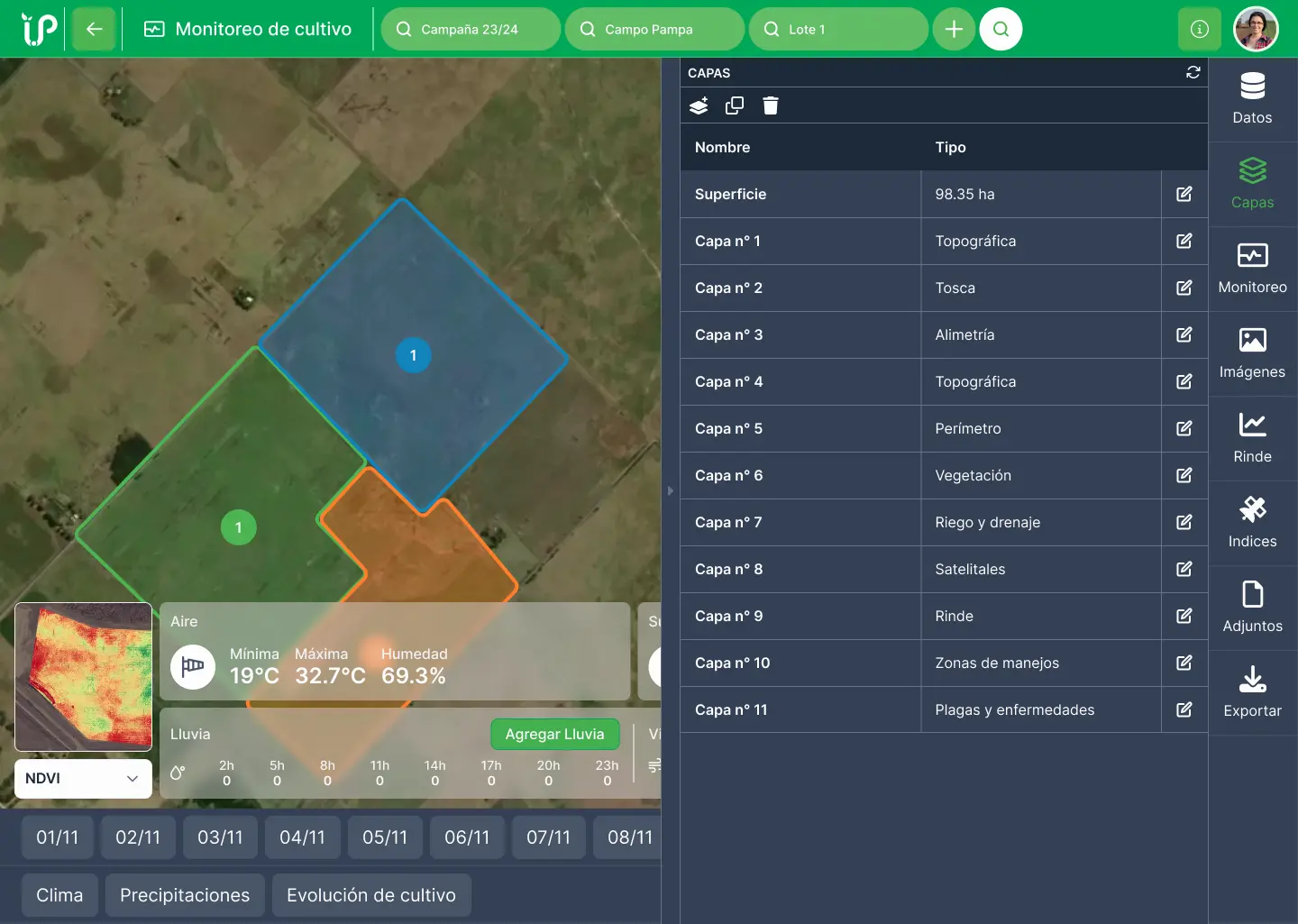
Task: Click the Riego y drenaje cell
Action: coord(1041,522)
